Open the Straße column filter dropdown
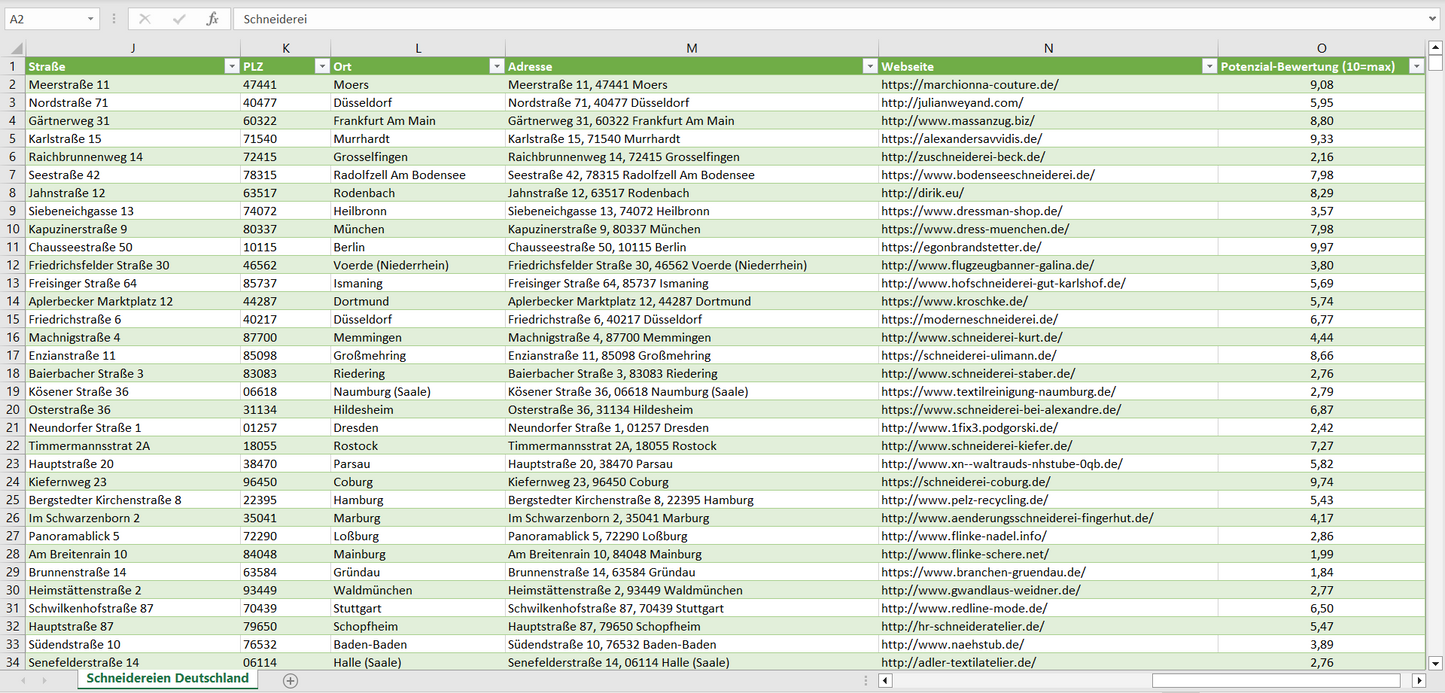The height and width of the screenshot is (693, 1445). click(232, 66)
